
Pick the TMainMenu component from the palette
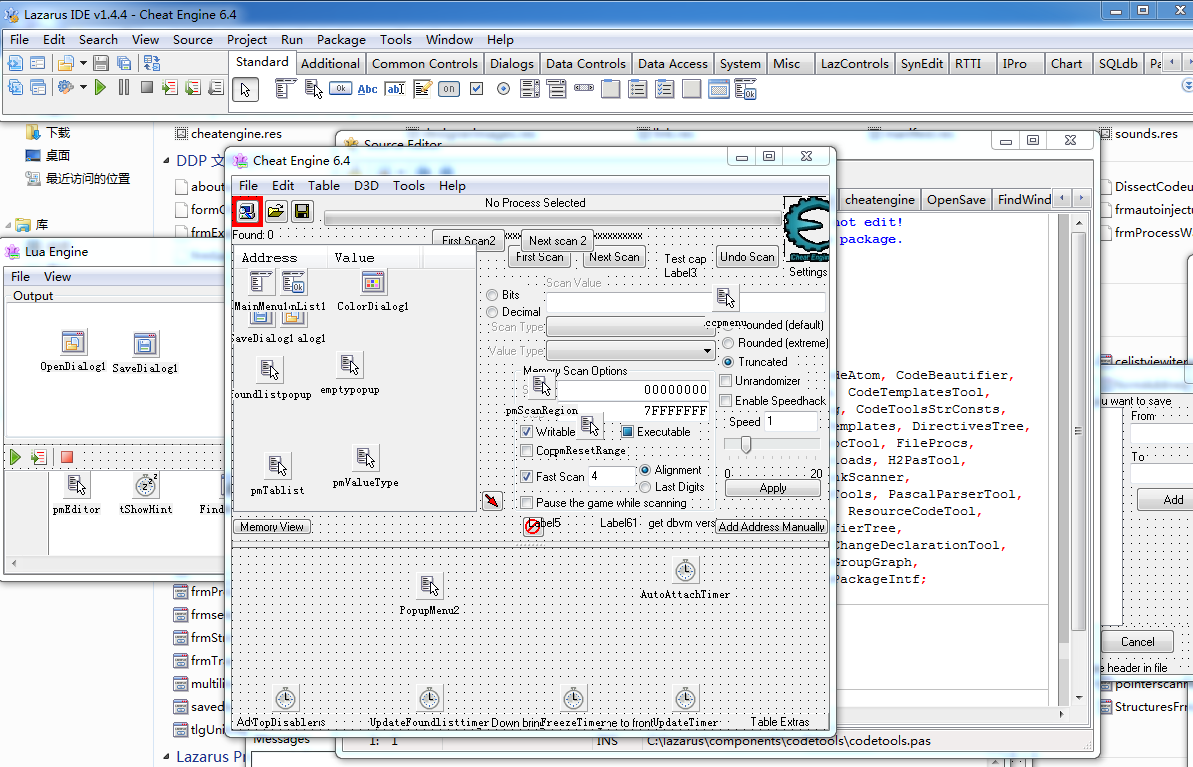285,89
